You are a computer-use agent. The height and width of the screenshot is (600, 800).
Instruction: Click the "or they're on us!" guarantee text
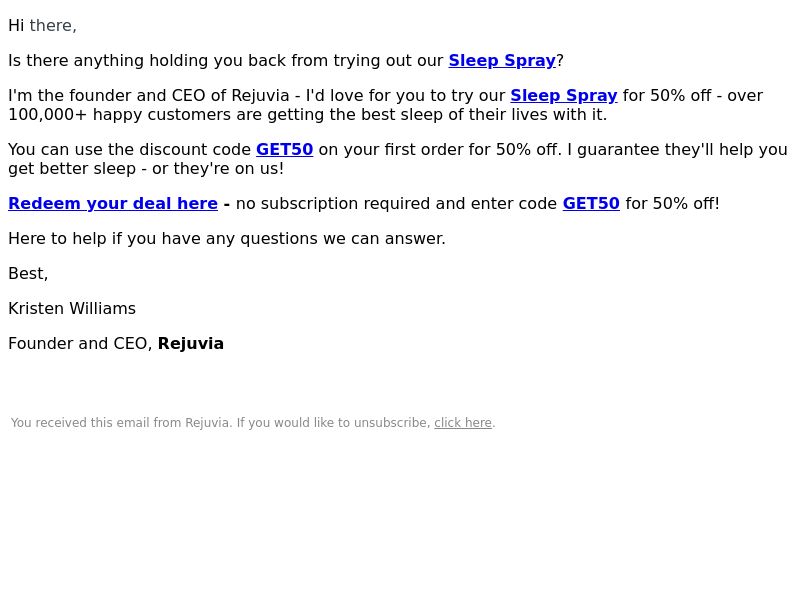218,169
